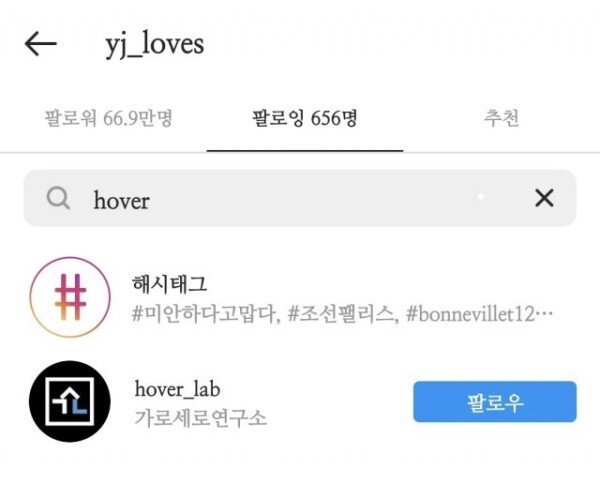
Task: Click into the search field containing hover
Action: tap(300, 198)
